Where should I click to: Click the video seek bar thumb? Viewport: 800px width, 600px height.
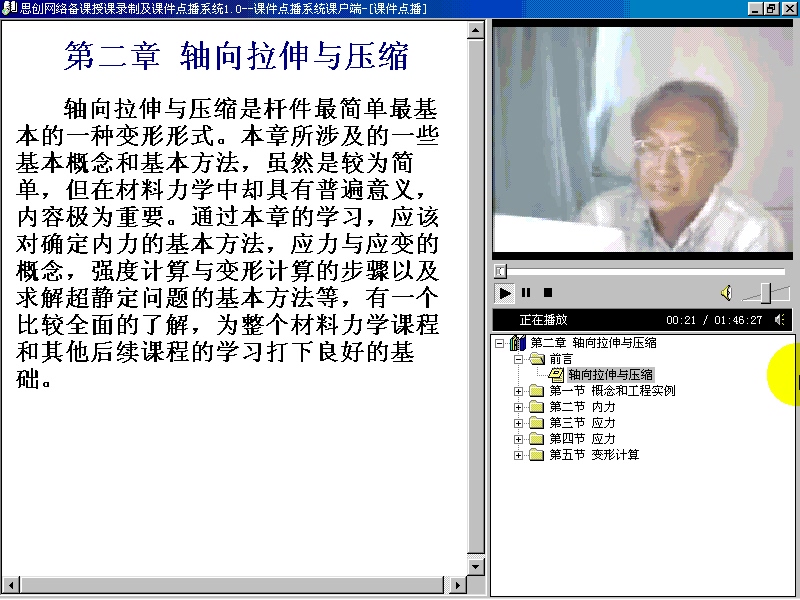[x=500, y=271]
